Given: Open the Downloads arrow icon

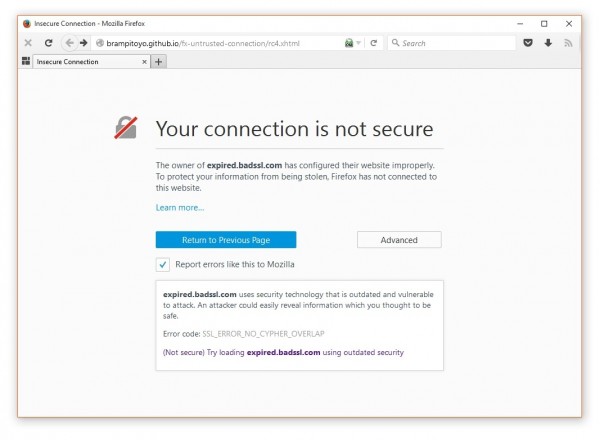Looking at the screenshot, I should [x=548, y=43].
